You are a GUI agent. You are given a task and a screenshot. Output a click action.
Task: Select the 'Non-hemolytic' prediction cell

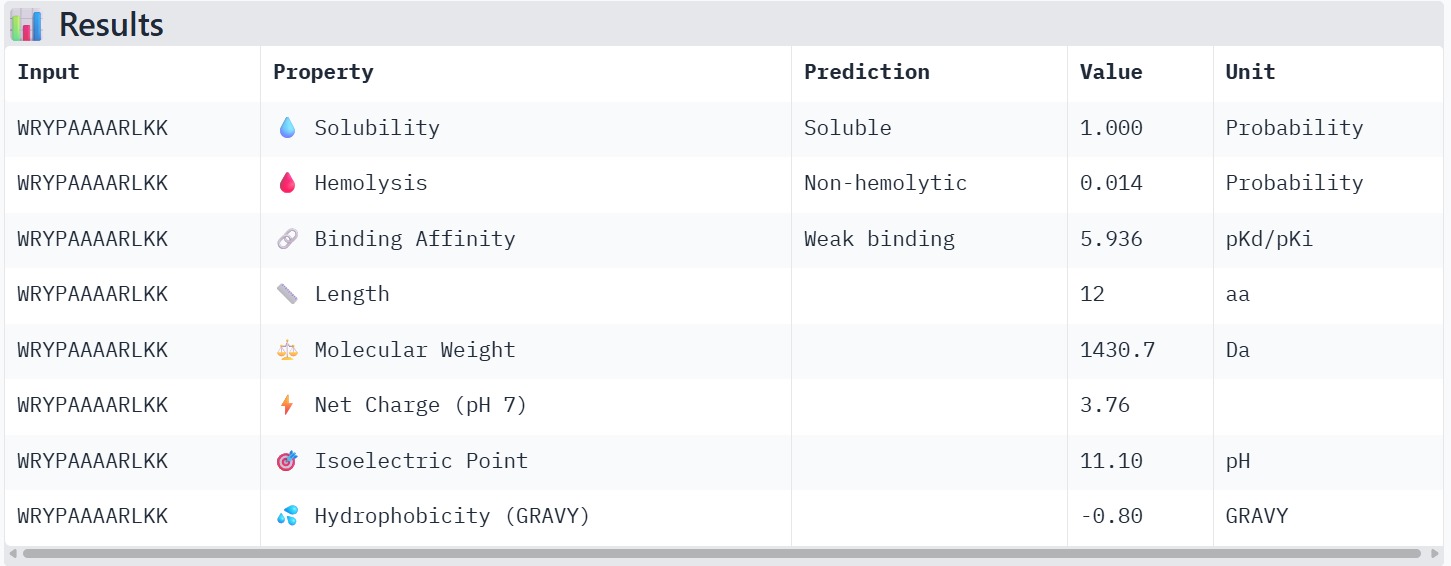pos(885,183)
